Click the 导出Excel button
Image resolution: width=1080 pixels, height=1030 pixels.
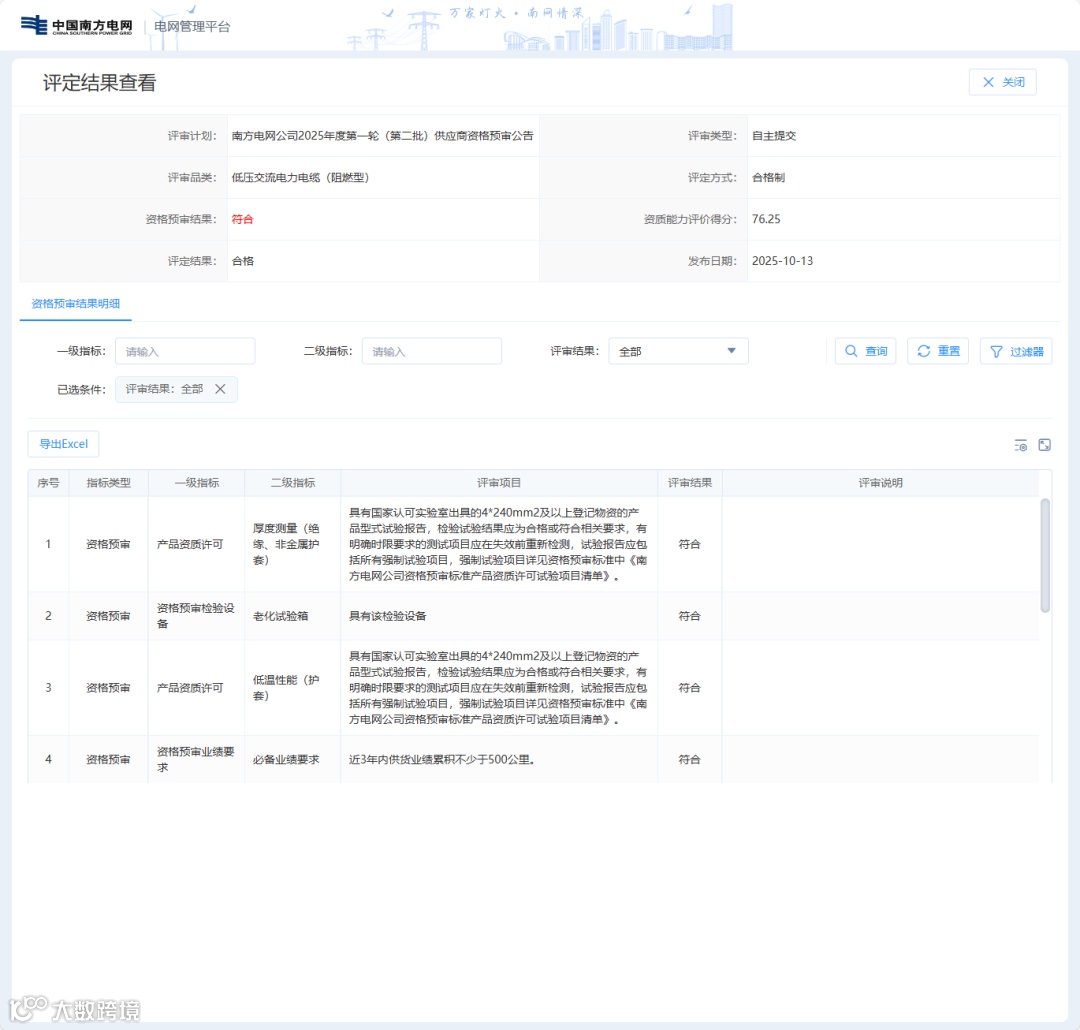(x=63, y=444)
